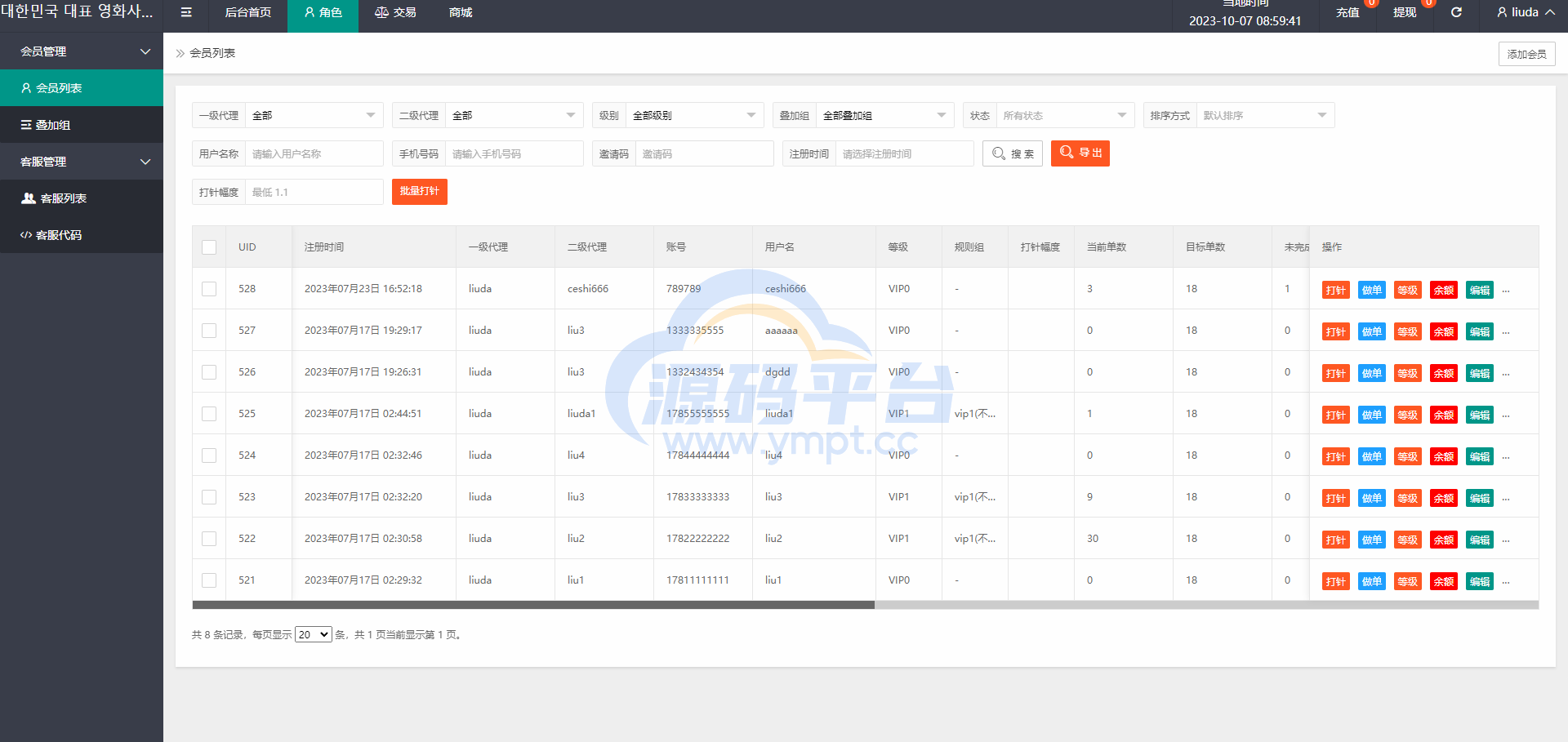This screenshot has height=742, width=1568.
Task: Check the row checkbox for UID 521
Action: (x=209, y=580)
